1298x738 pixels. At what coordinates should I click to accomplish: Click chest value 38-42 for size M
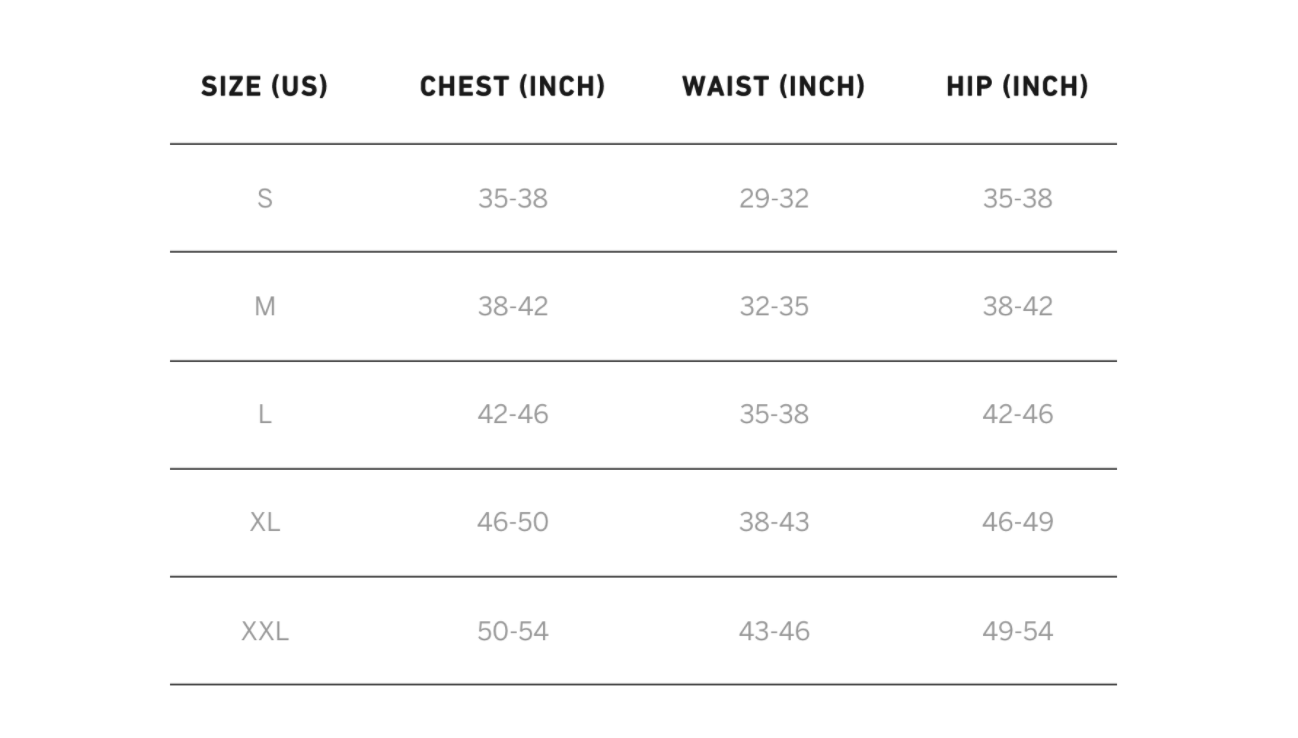[x=513, y=306]
